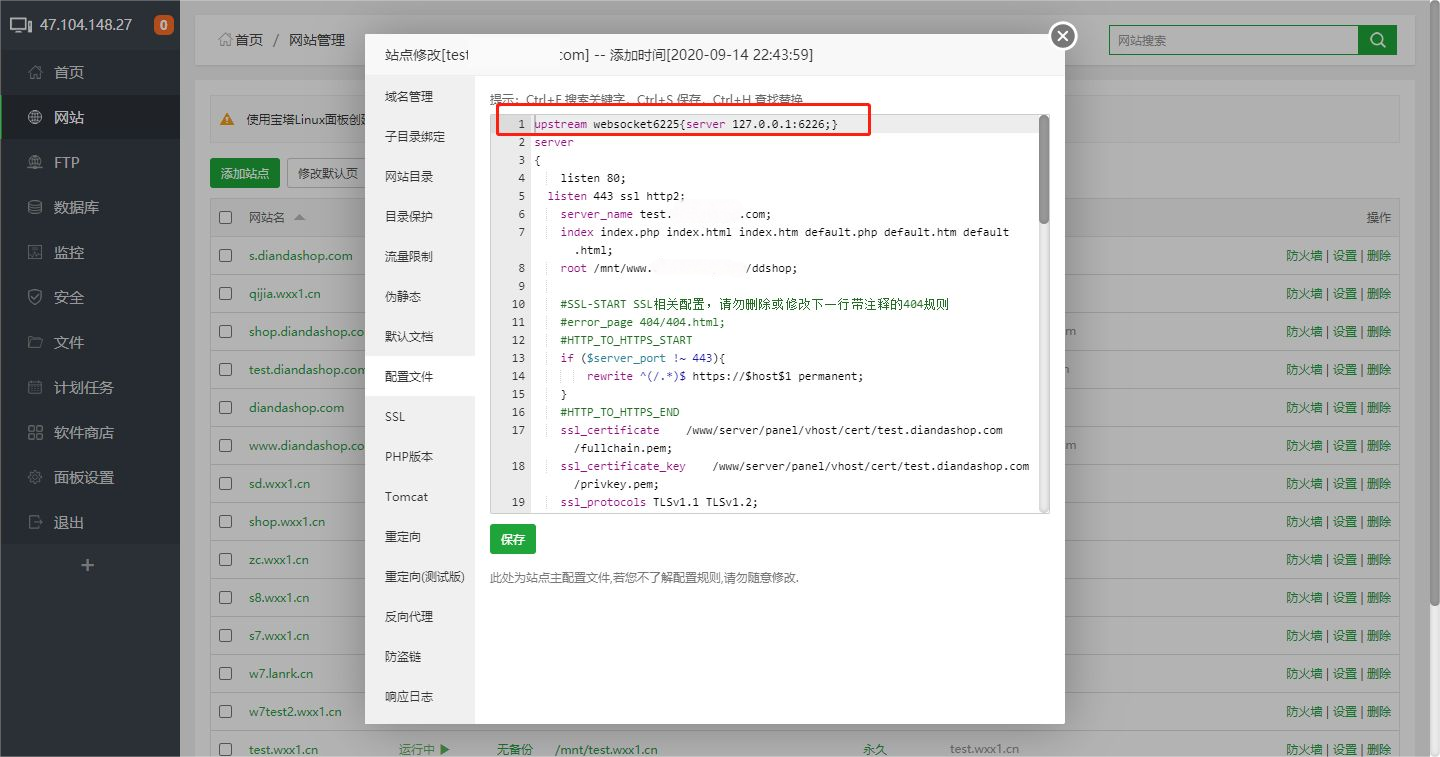Click the 添加站点 button

245,173
